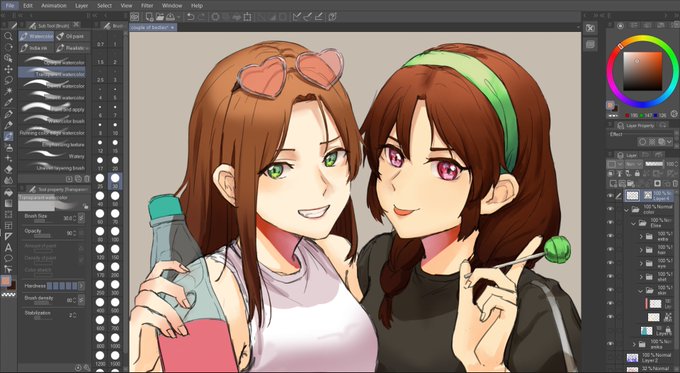Screen dimensions: 680x373
Task: Toggle visibility of the shirt folder
Action: tap(611, 276)
